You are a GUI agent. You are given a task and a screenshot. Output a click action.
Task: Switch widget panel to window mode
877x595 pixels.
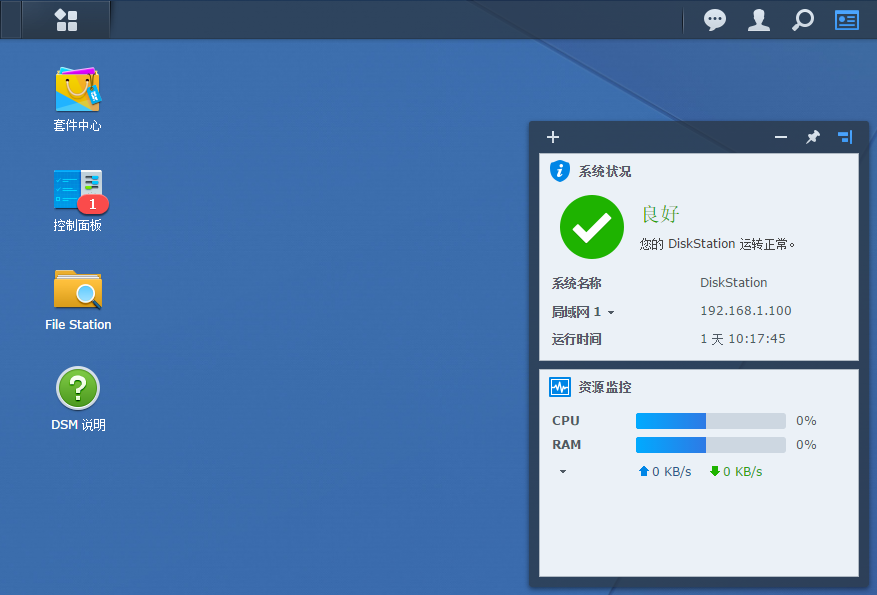tap(844, 137)
